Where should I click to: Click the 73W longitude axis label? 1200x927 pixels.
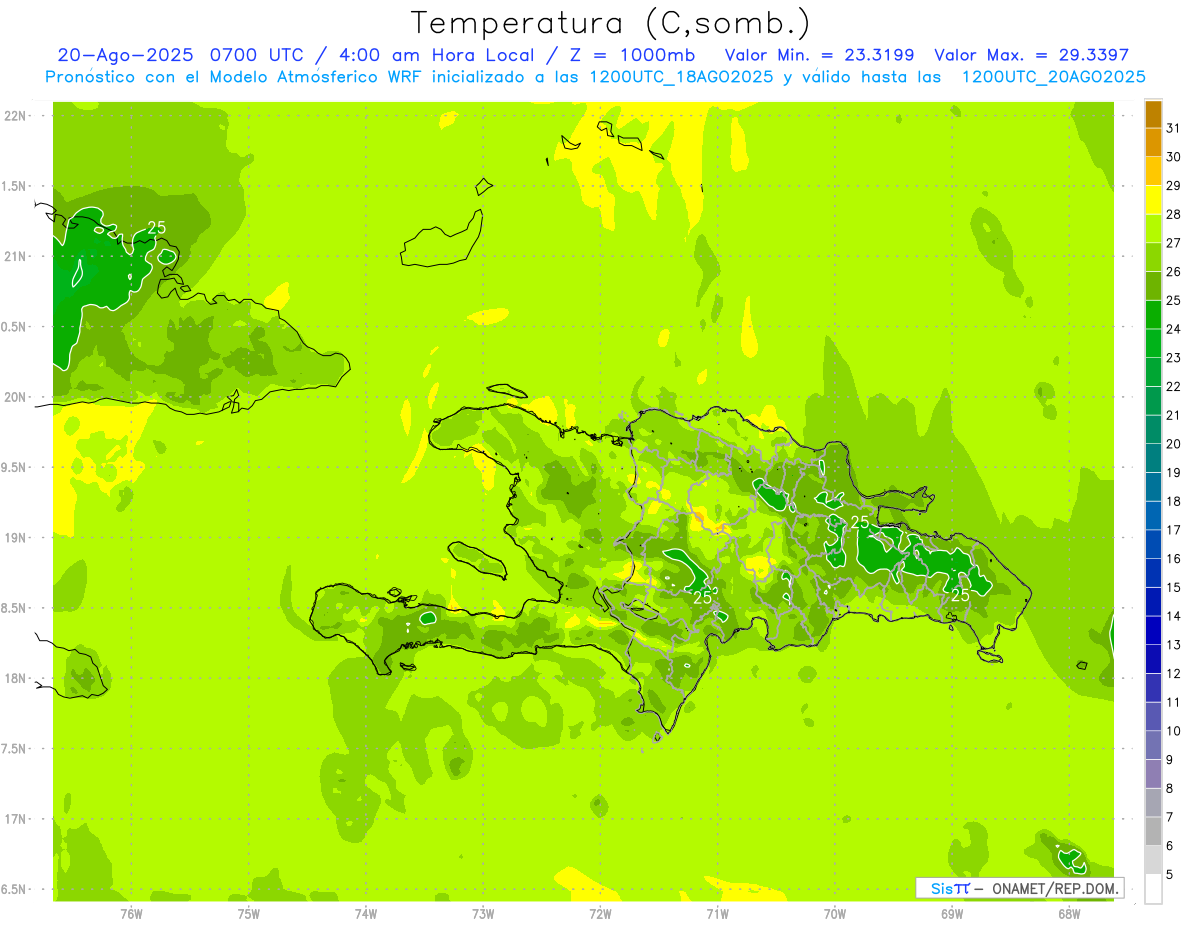tap(483, 913)
